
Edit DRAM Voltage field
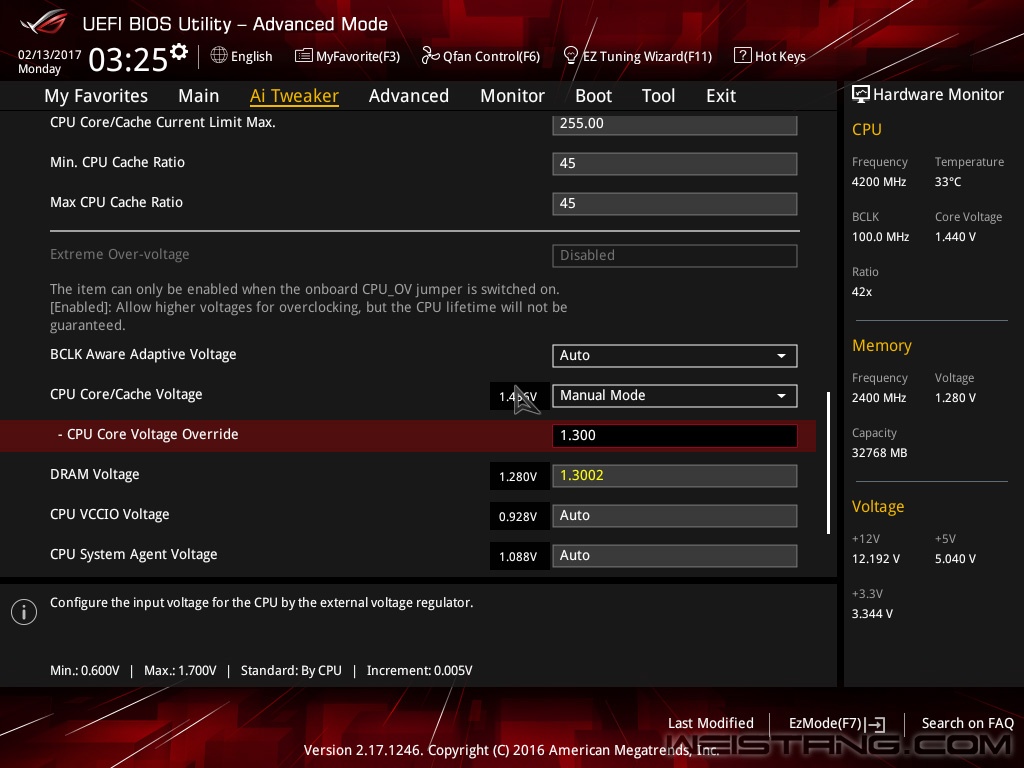click(675, 475)
